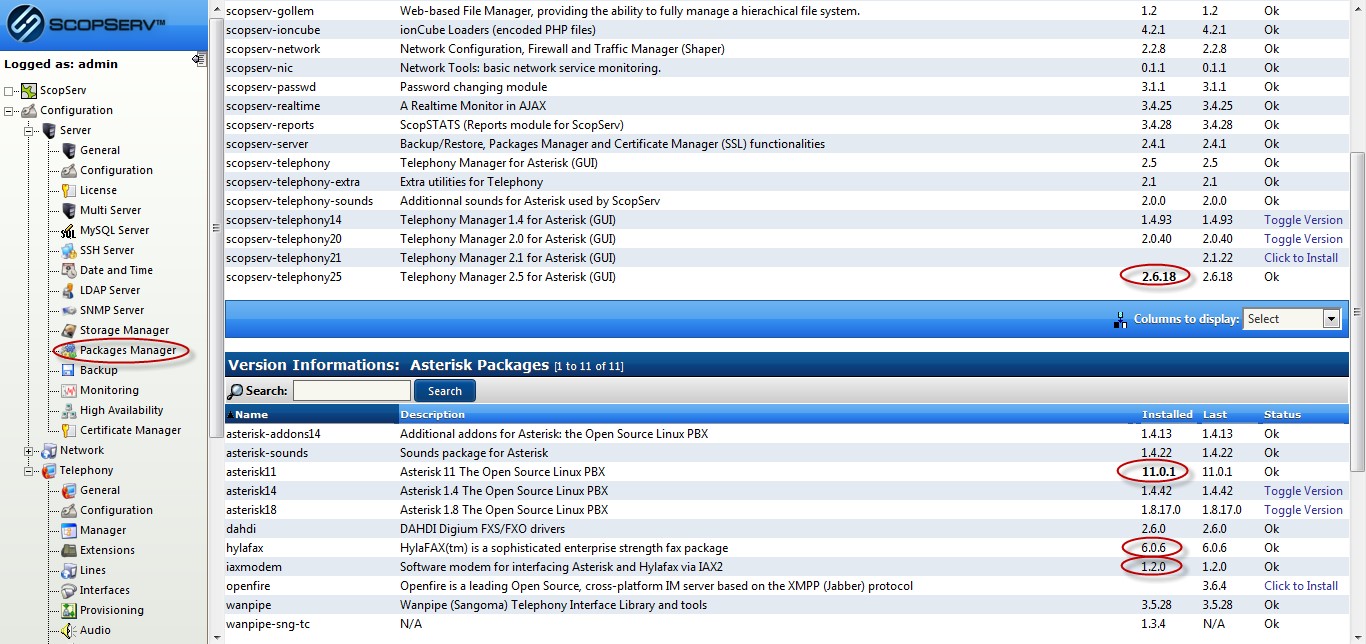The image size is (1366, 644).
Task: Sort Asterisk packages by Name column
Action: [251, 414]
